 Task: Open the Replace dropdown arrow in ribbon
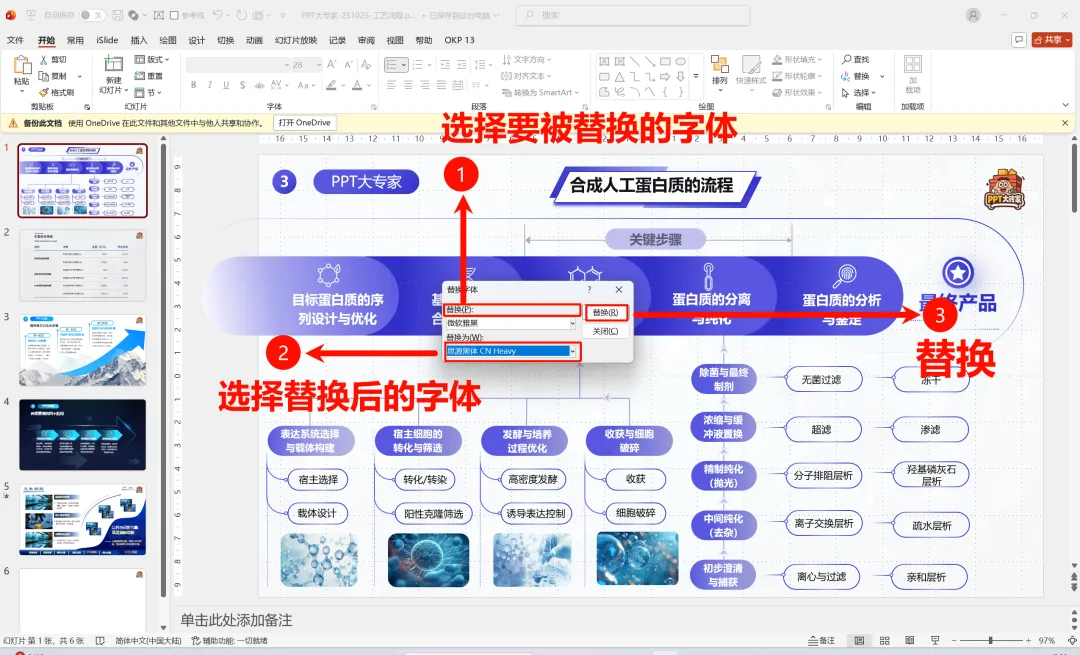pyautogui.click(x=882, y=76)
